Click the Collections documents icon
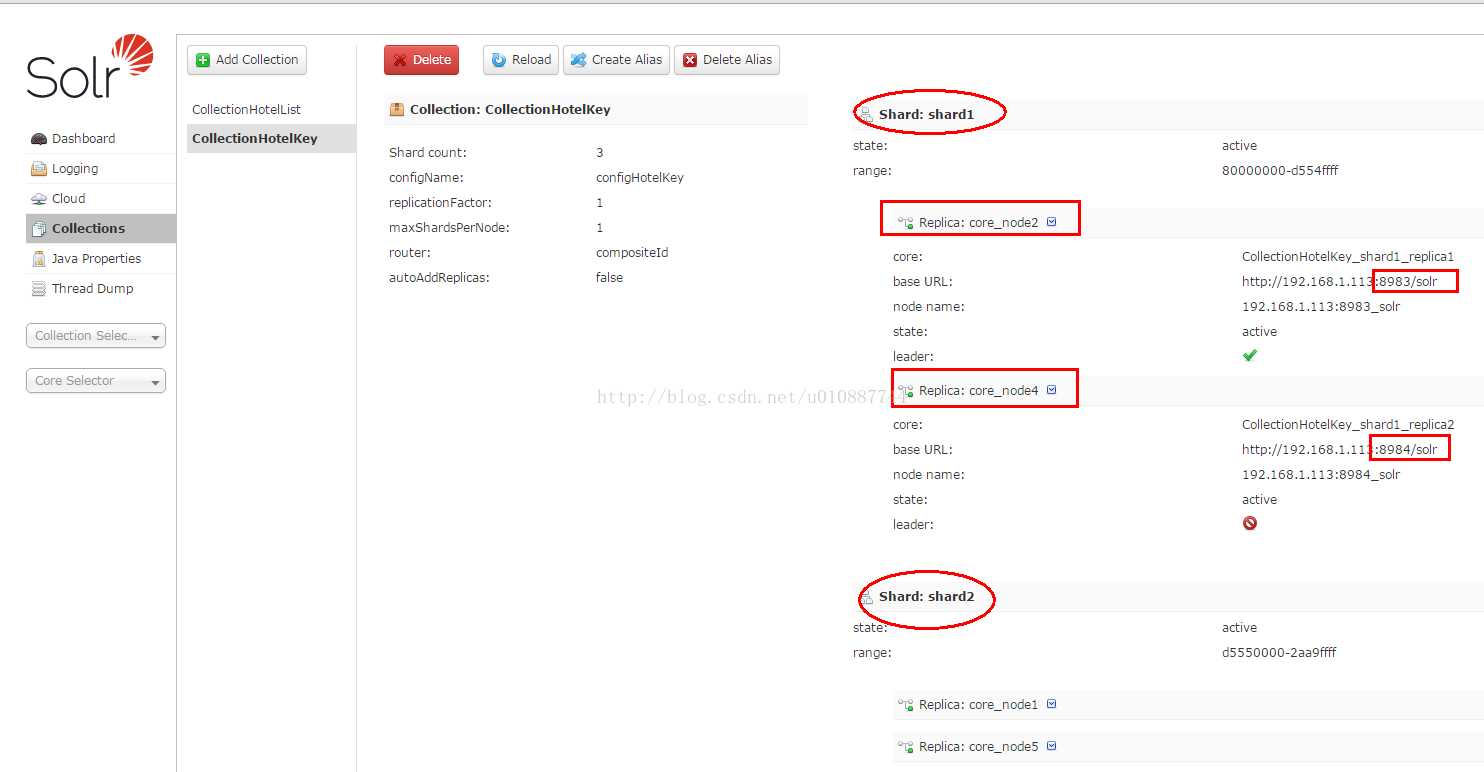The height and width of the screenshot is (772, 1484). coord(39,229)
